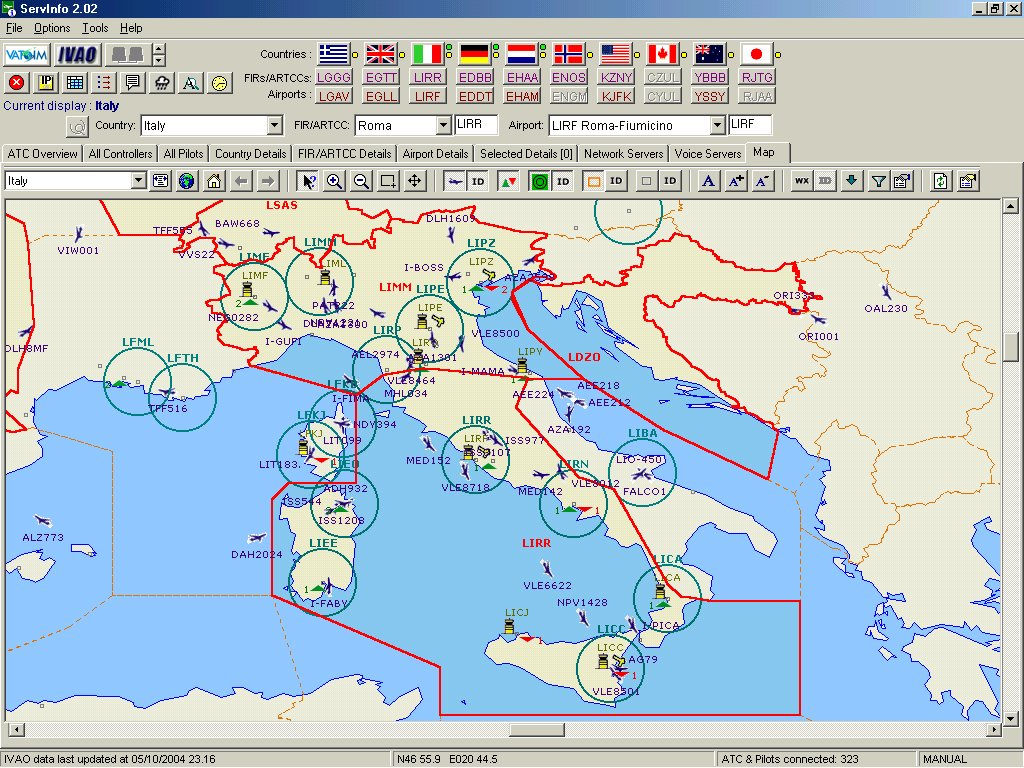Select the zoom-to-rectangle tool
This screenshot has height=768, width=1024.
[388, 181]
